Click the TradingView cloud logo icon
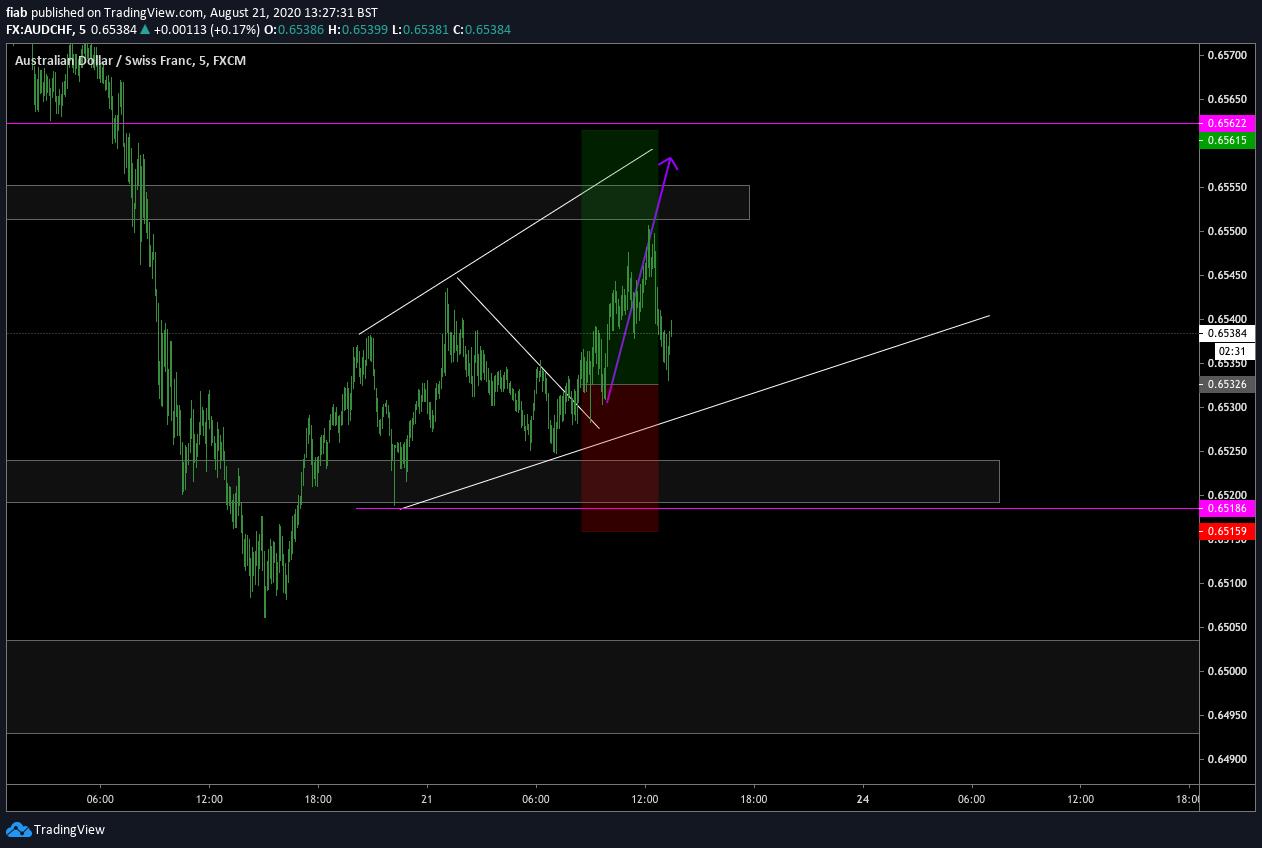The image size is (1262, 848). click(x=19, y=829)
